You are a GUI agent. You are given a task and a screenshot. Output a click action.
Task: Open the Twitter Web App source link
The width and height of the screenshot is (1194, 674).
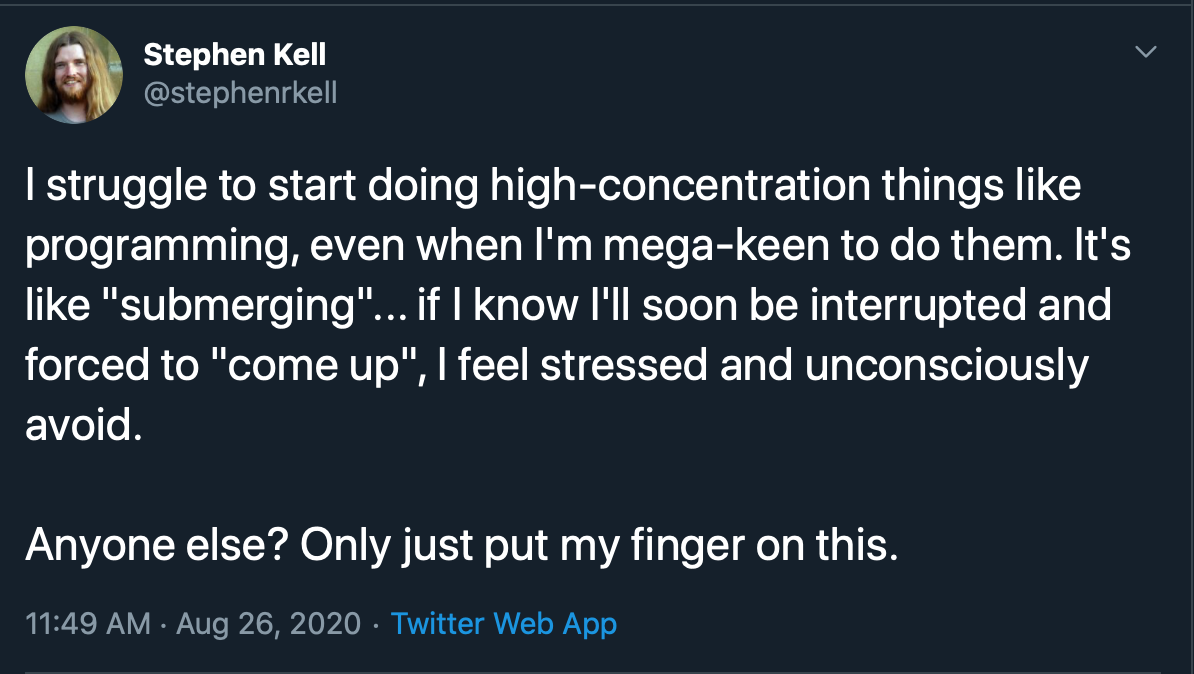tap(504, 624)
